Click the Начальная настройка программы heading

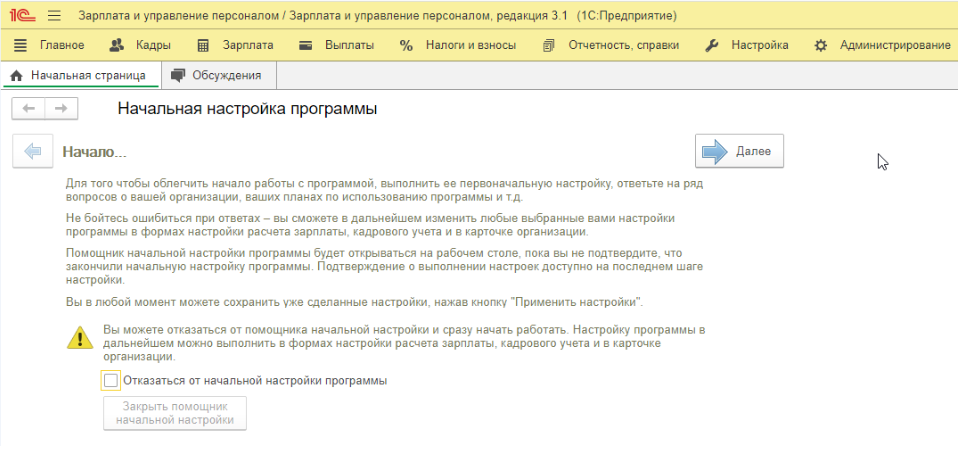click(247, 108)
